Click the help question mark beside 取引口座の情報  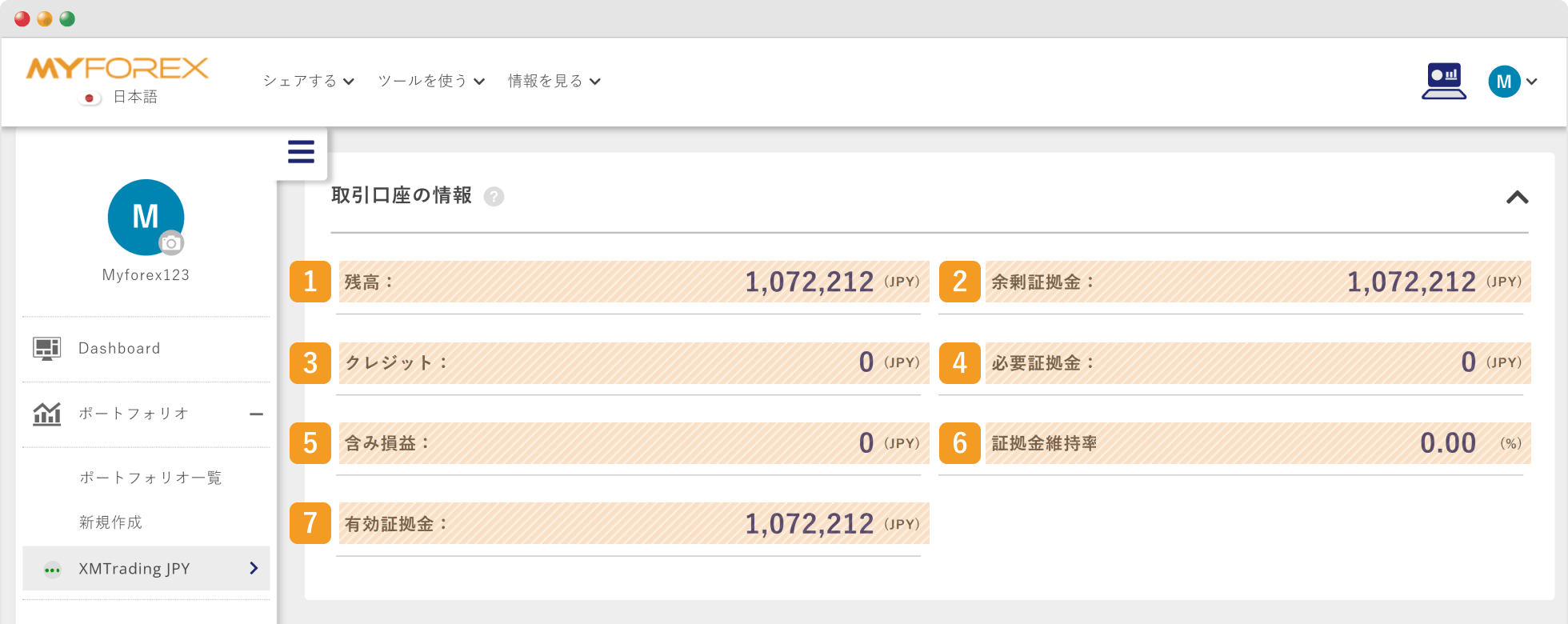pos(494,197)
